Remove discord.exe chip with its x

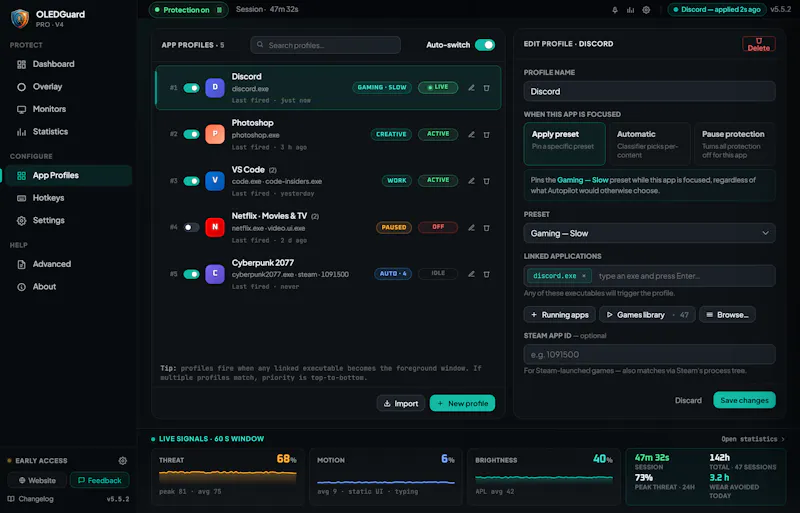tap(584, 276)
